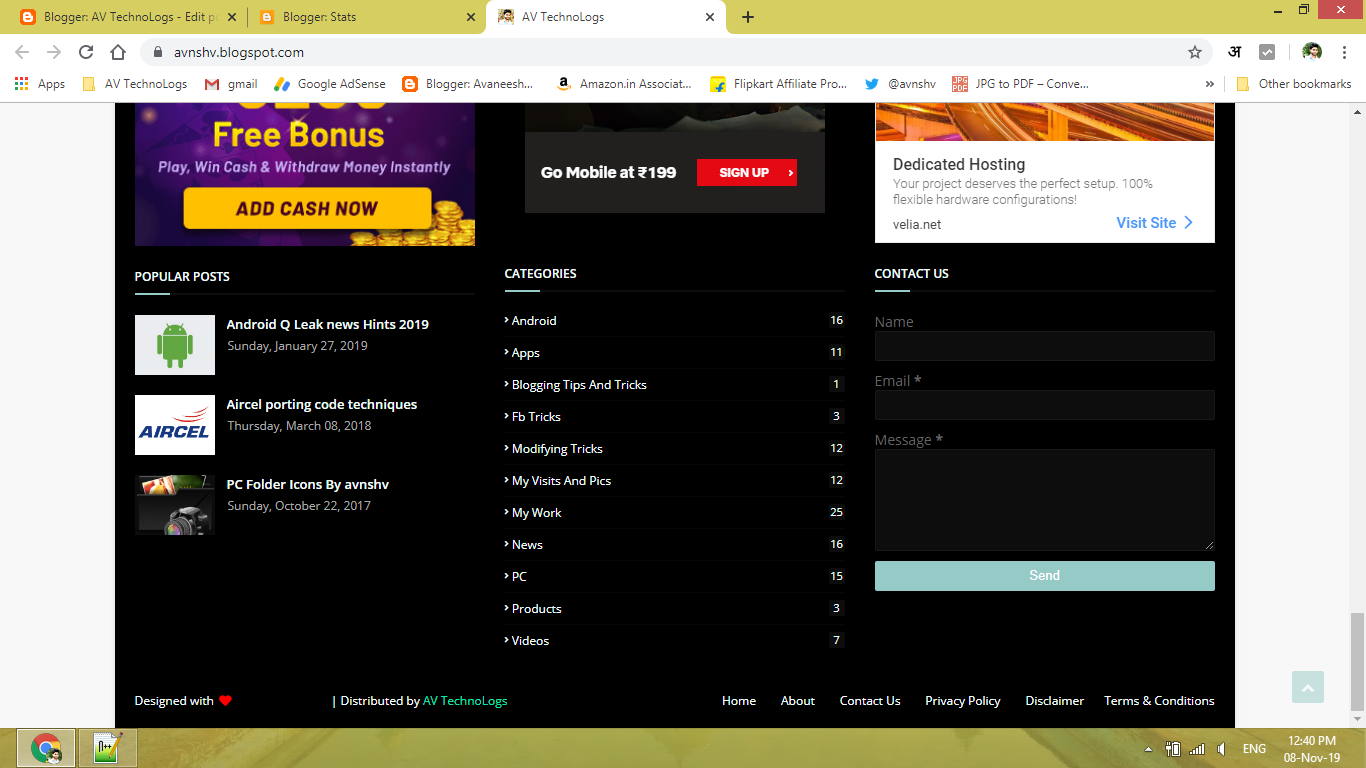Click the volume icon in system tray
The height and width of the screenshot is (768, 1366).
pyautogui.click(x=1221, y=748)
